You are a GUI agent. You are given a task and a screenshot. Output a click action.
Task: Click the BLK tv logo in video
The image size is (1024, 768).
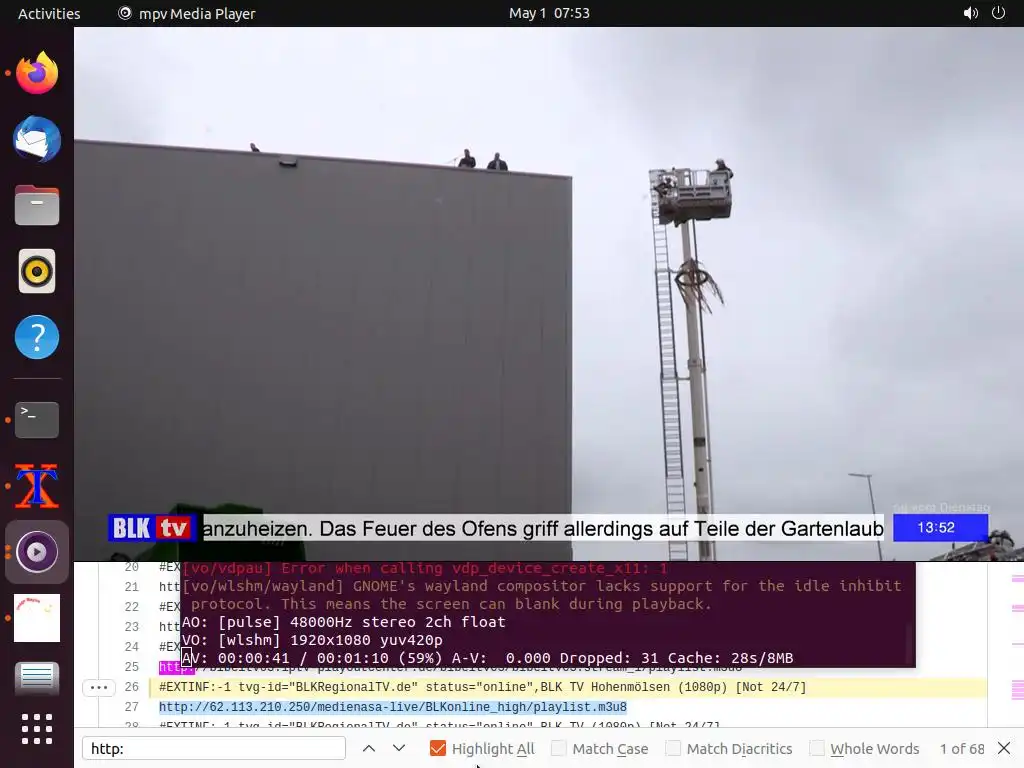click(x=152, y=528)
